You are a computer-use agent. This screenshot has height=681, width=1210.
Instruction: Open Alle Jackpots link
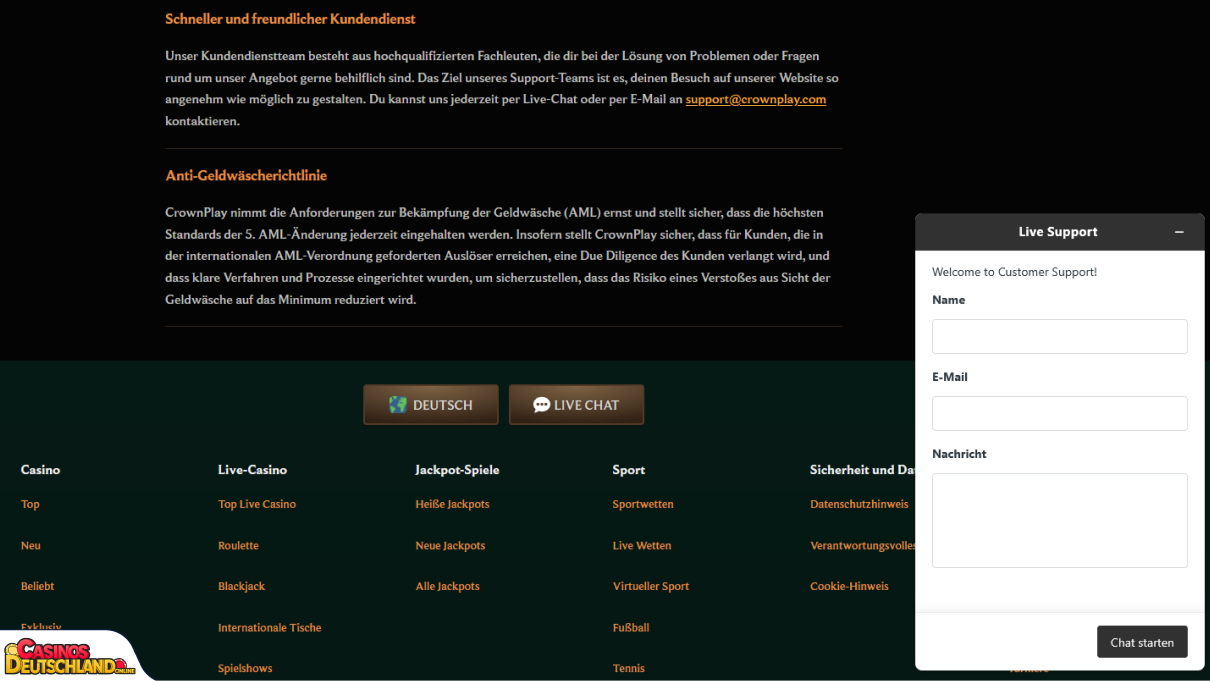click(447, 586)
